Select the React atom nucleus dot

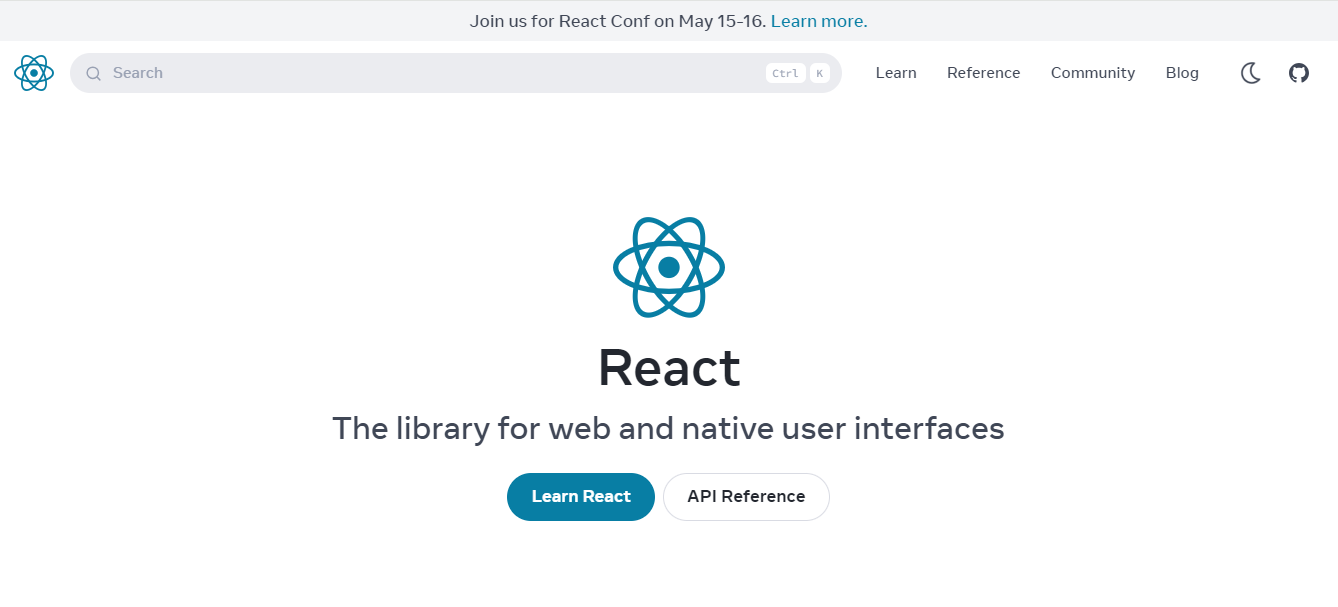coord(668,266)
